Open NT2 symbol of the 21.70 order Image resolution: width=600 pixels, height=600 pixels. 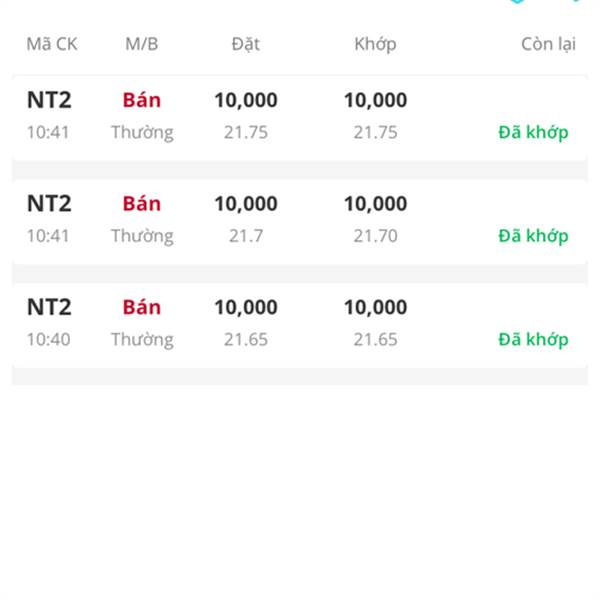[49, 203]
